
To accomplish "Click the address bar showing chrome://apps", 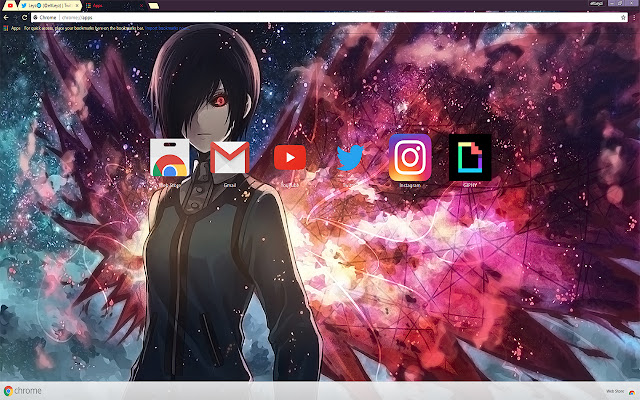I will pyautogui.click(x=327, y=18).
